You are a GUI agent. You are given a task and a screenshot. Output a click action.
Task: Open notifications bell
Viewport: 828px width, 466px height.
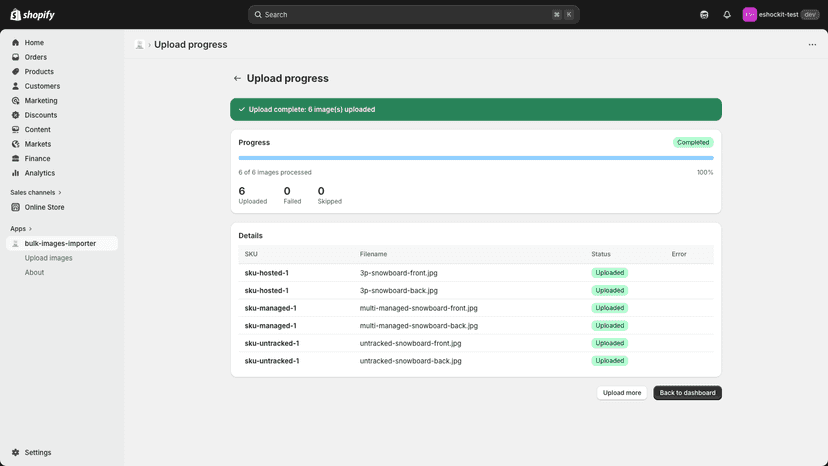(727, 15)
